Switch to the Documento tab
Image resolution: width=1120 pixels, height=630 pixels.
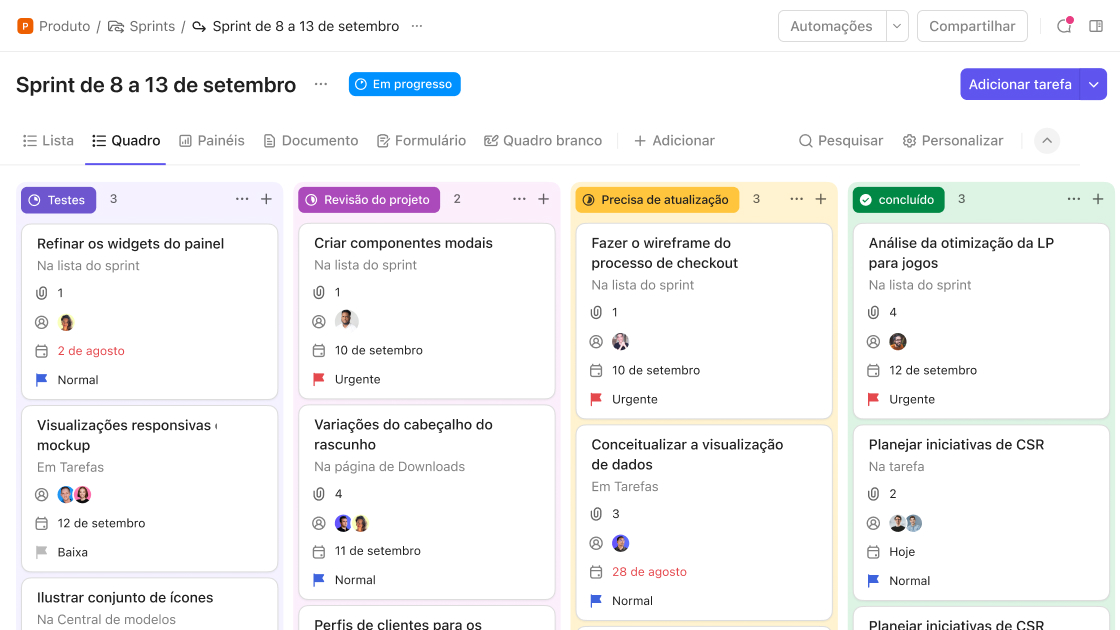(x=311, y=141)
